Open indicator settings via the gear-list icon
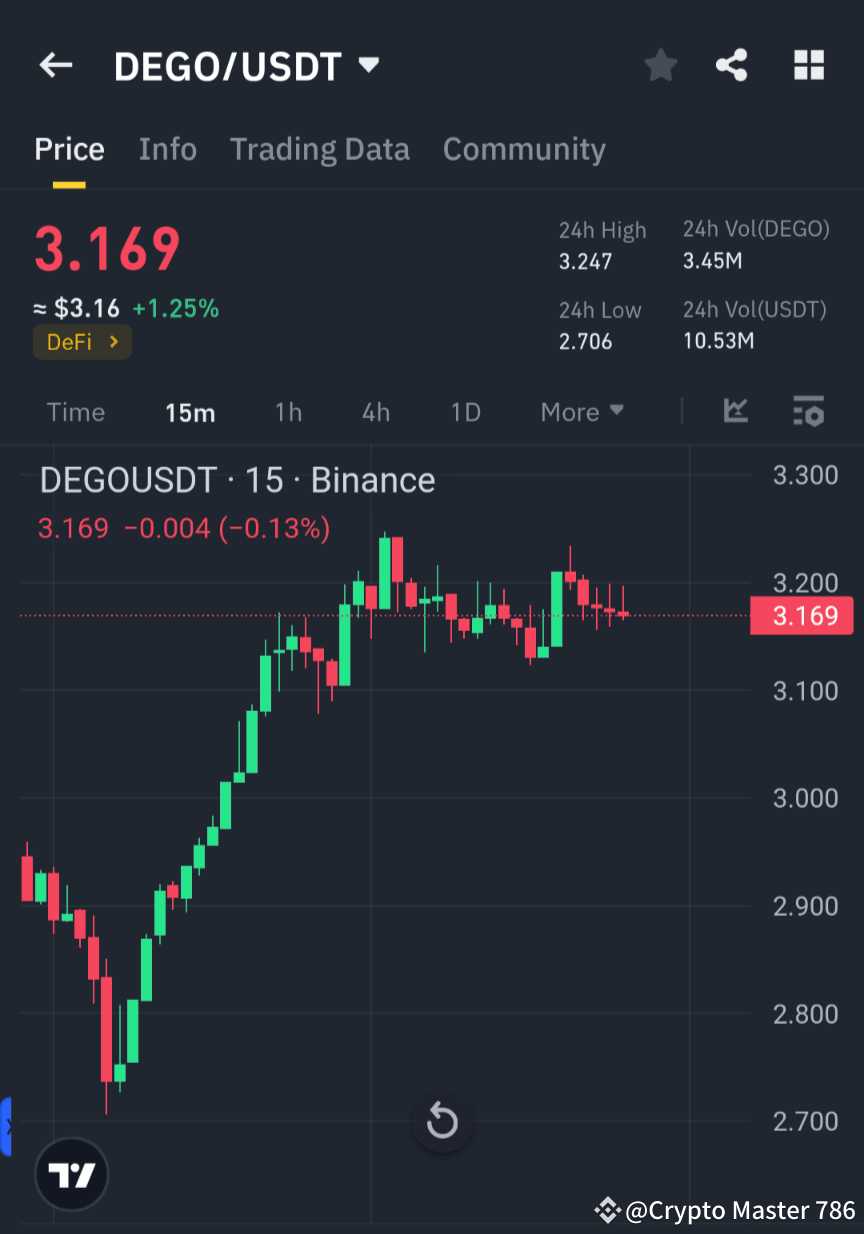 808,411
